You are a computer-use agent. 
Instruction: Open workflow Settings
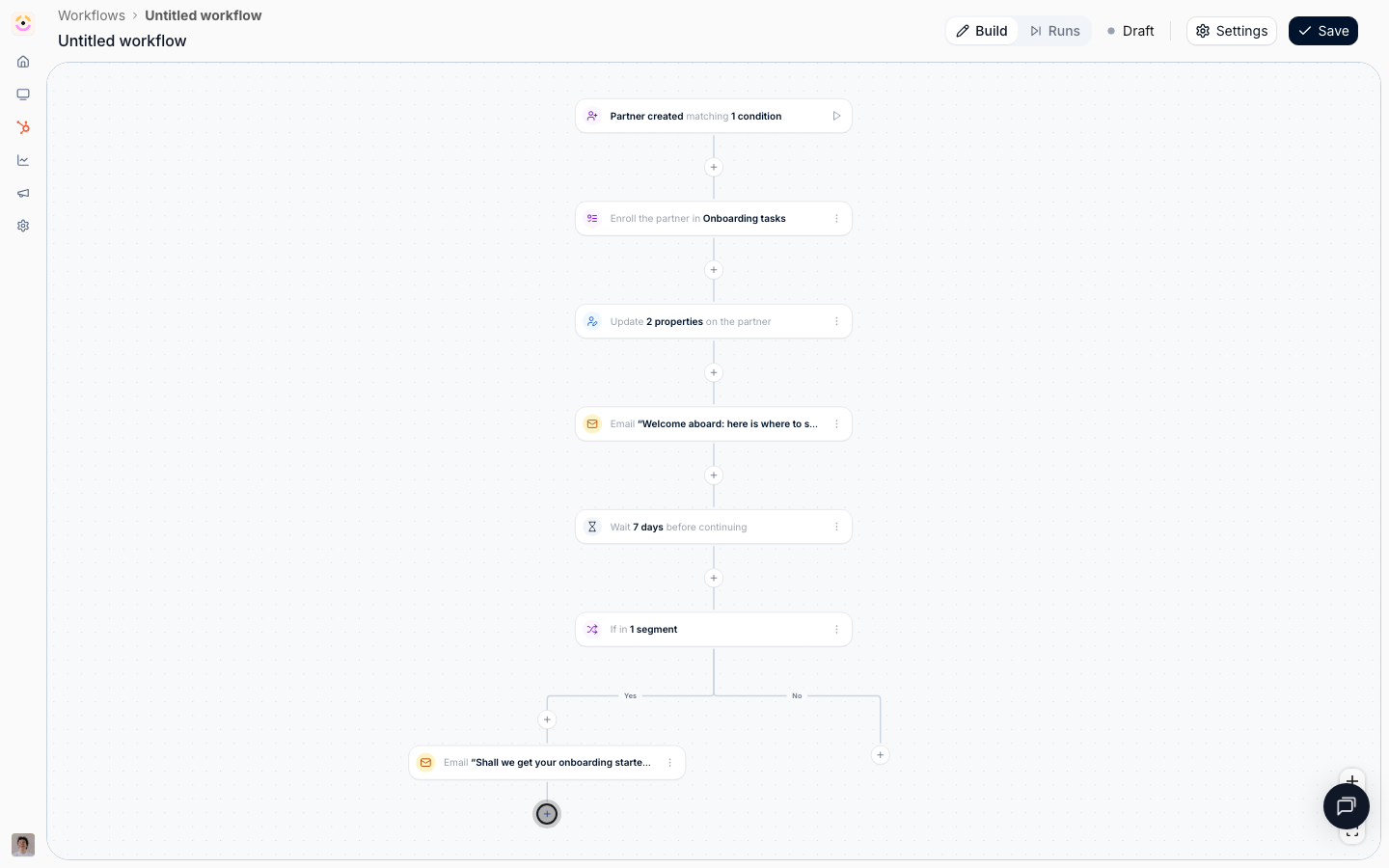[1232, 31]
